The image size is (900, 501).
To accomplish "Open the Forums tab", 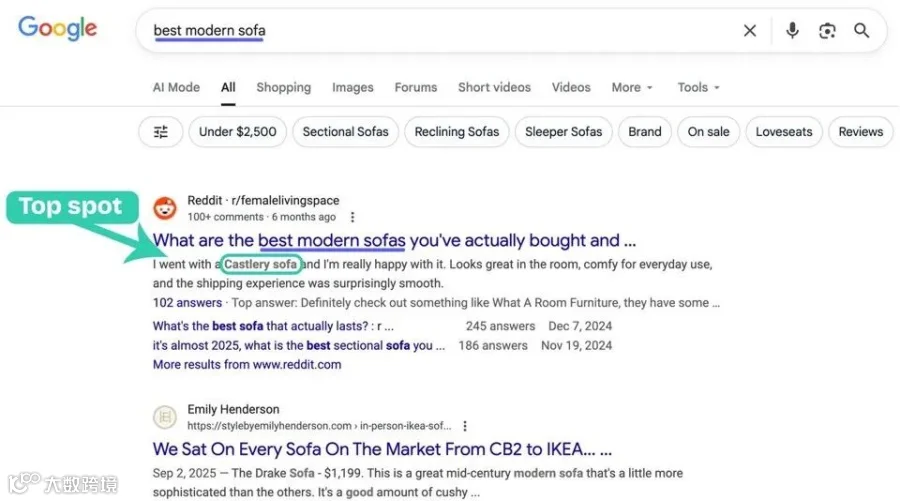I will coord(416,87).
